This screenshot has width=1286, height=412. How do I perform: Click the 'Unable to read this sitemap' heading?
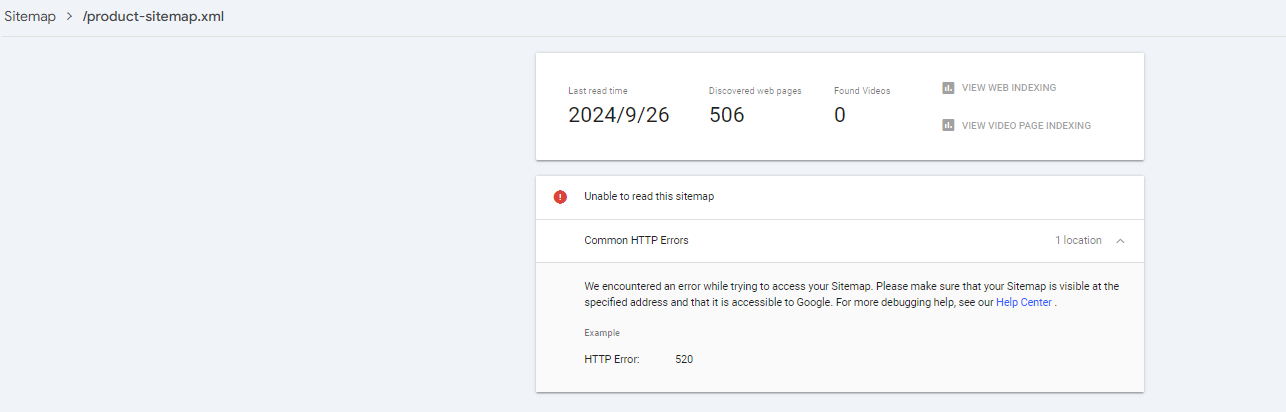(649, 197)
